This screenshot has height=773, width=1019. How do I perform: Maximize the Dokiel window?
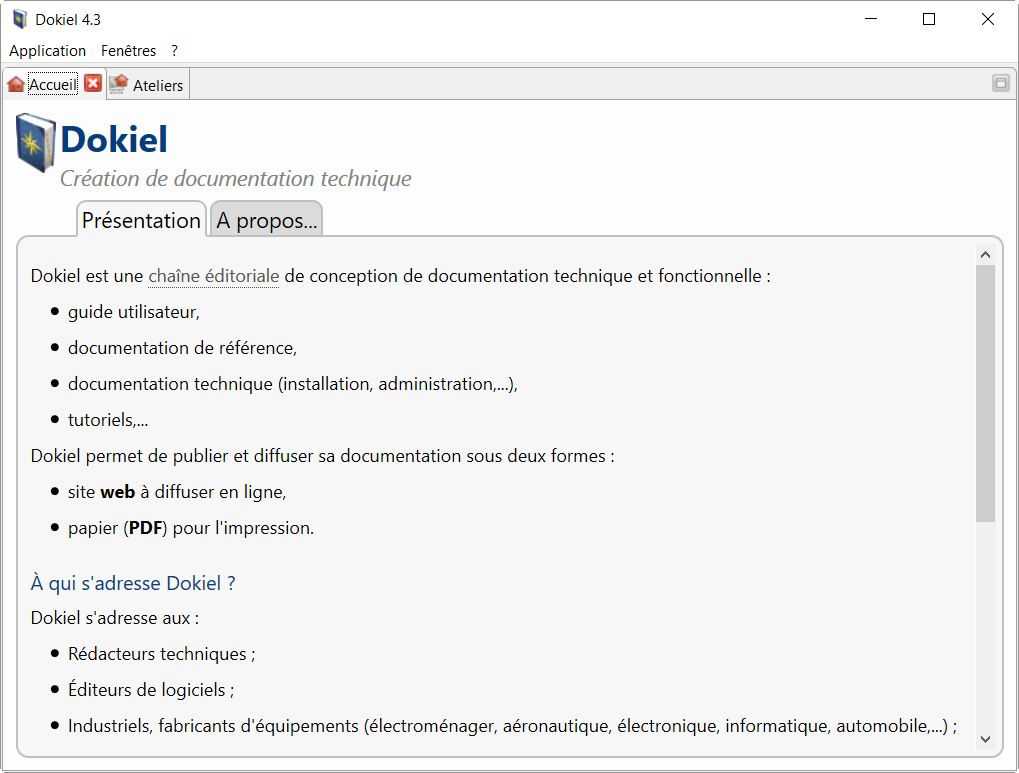[x=929, y=19]
